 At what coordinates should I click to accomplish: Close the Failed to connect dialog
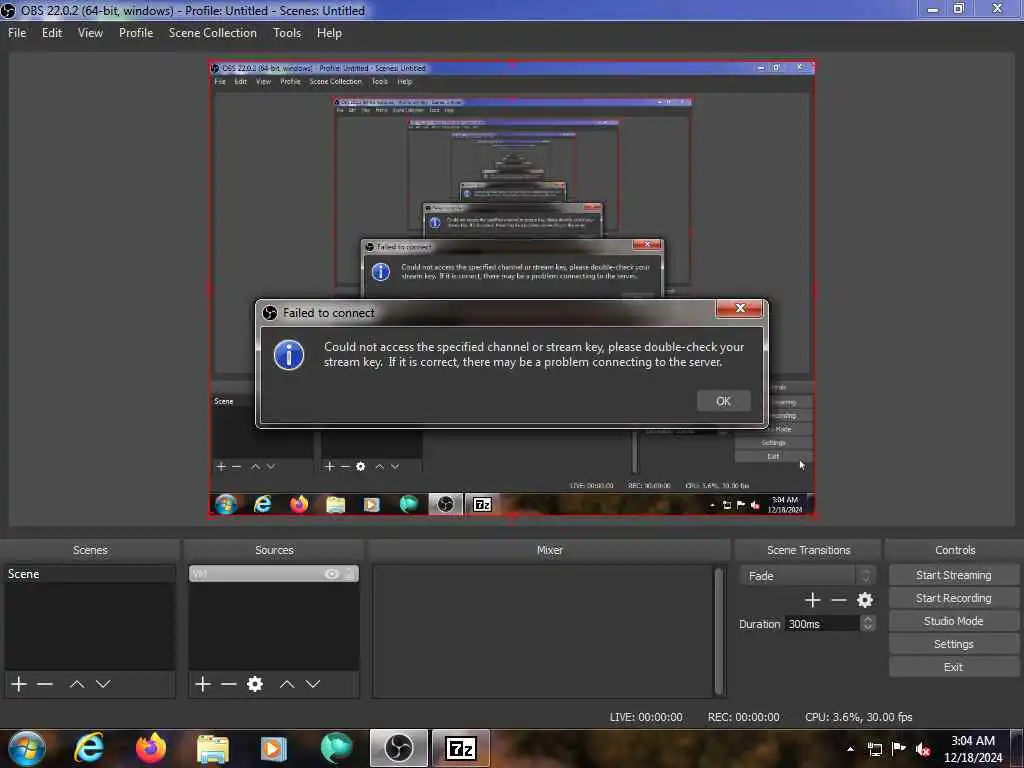(739, 308)
